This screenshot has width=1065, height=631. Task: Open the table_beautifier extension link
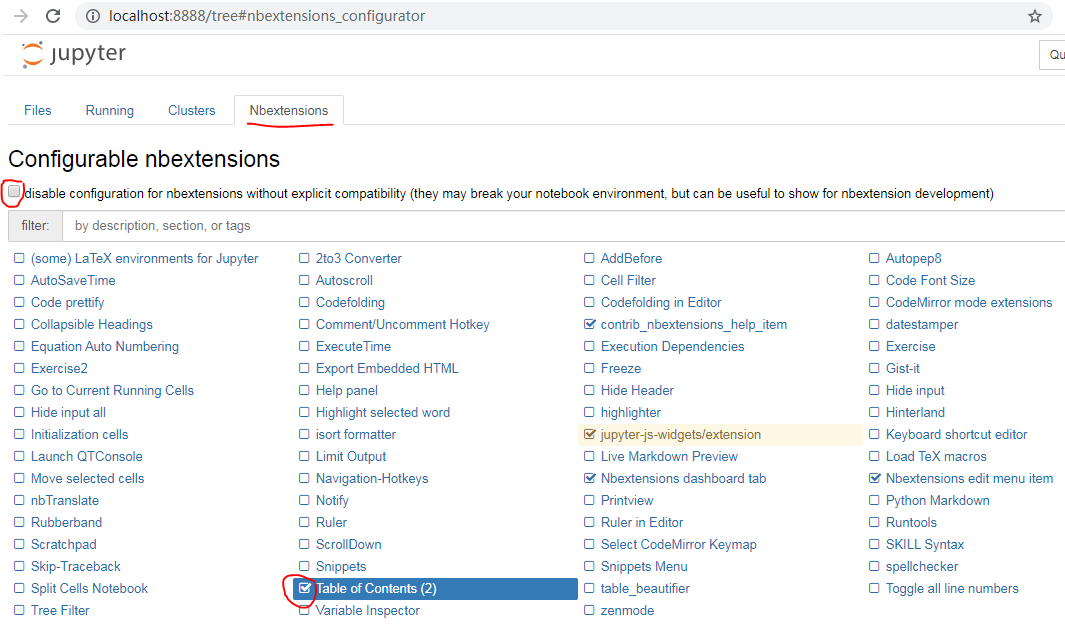point(645,588)
